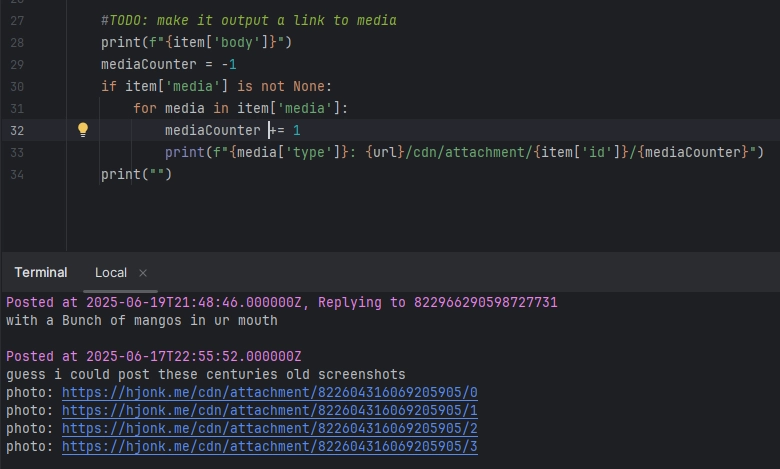Click line number 30 in the gutter
The height and width of the screenshot is (469, 780).
pos(17,87)
